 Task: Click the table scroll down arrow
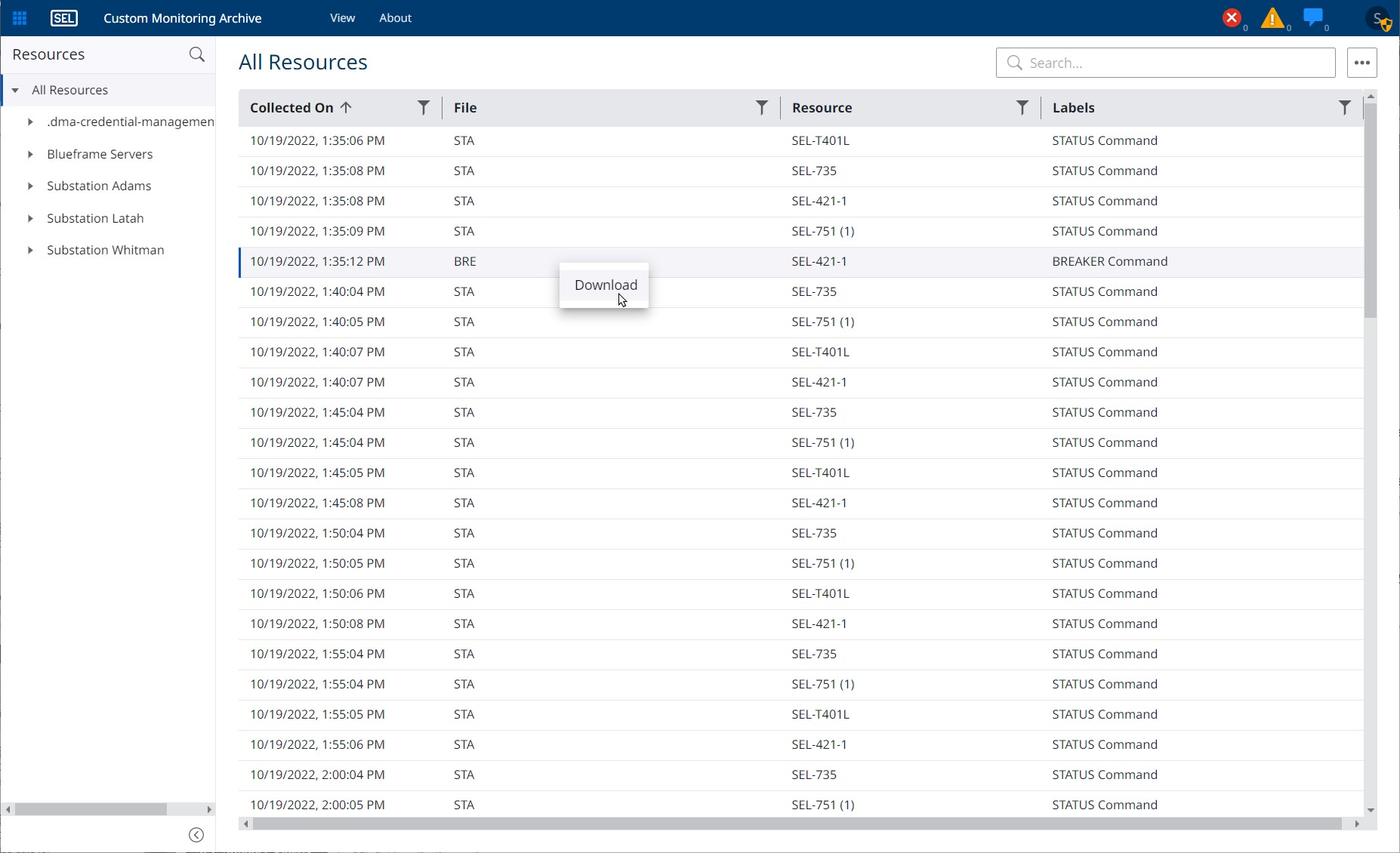pos(1371,811)
